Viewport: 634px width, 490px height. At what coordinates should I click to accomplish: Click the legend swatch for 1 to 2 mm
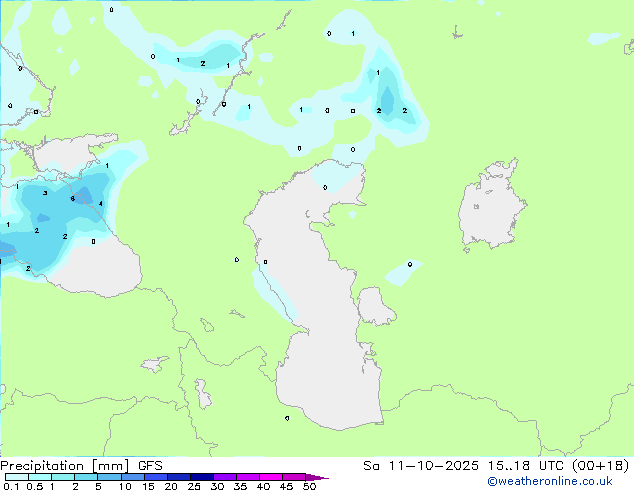tap(63, 477)
